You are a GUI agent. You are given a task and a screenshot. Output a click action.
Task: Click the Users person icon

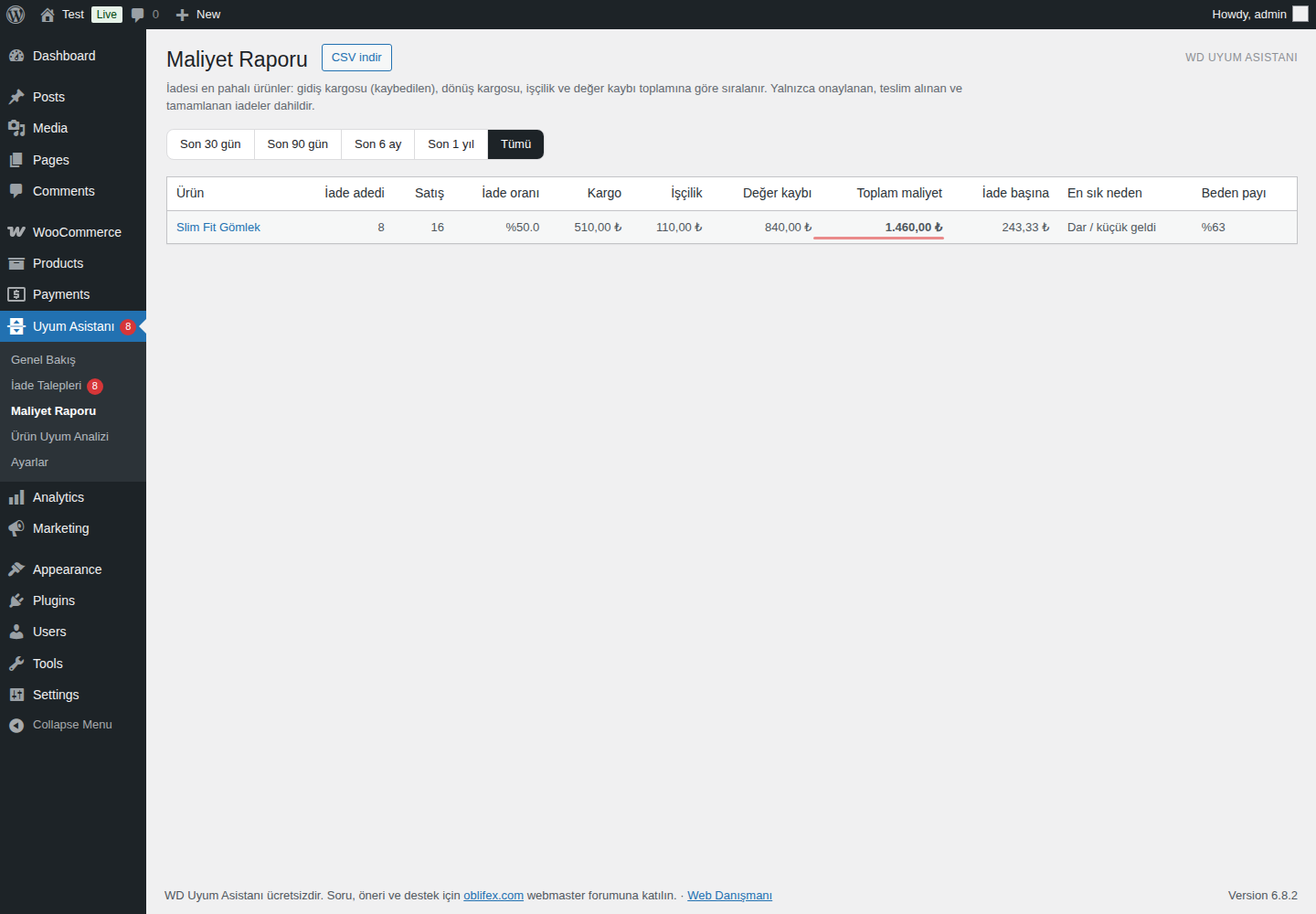(x=16, y=632)
